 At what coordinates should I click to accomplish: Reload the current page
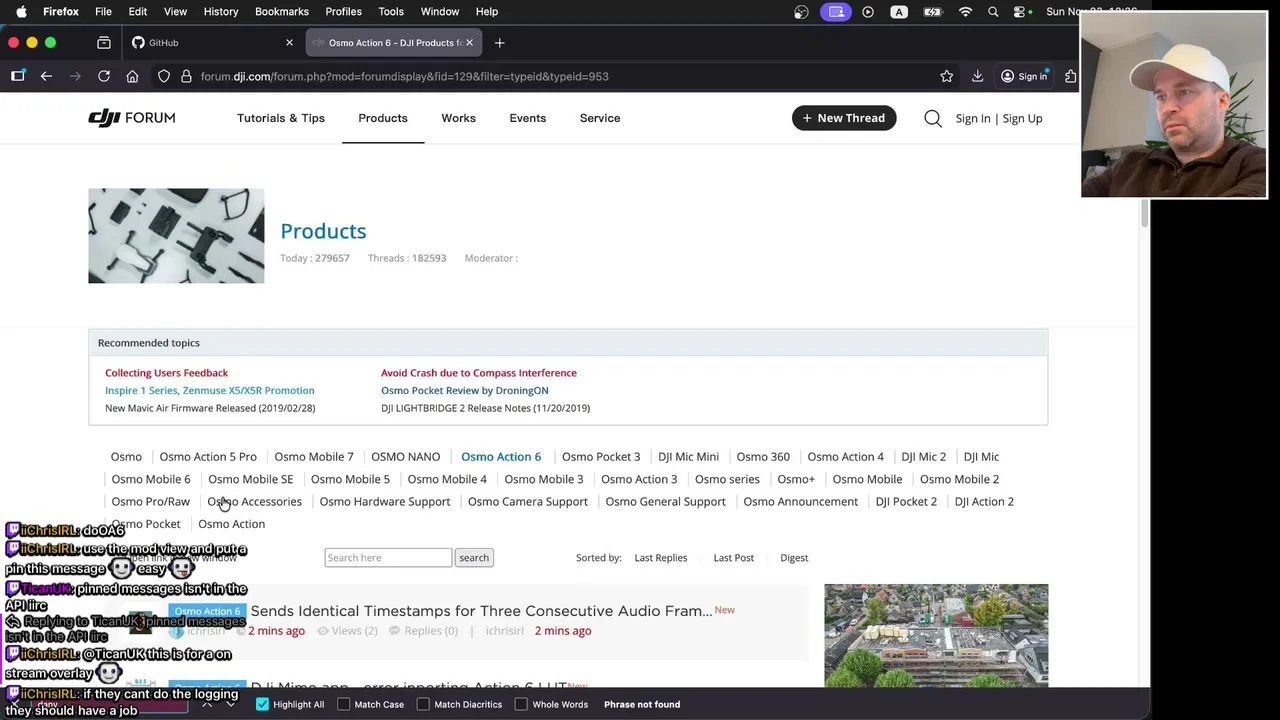click(104, 76)
